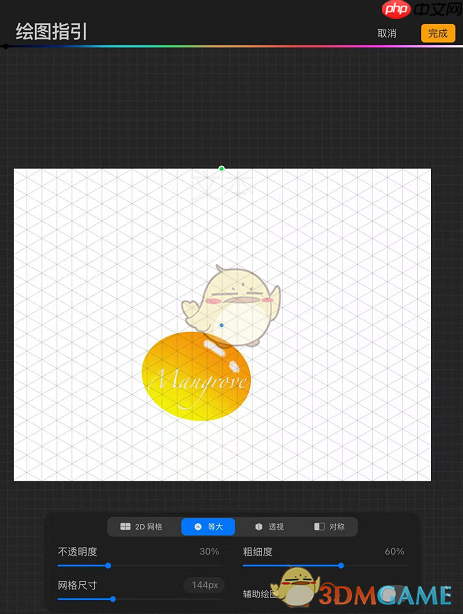Screen dimensions: 463x614
Task: Click the 60% thickness value
Action: coord(394,551)
